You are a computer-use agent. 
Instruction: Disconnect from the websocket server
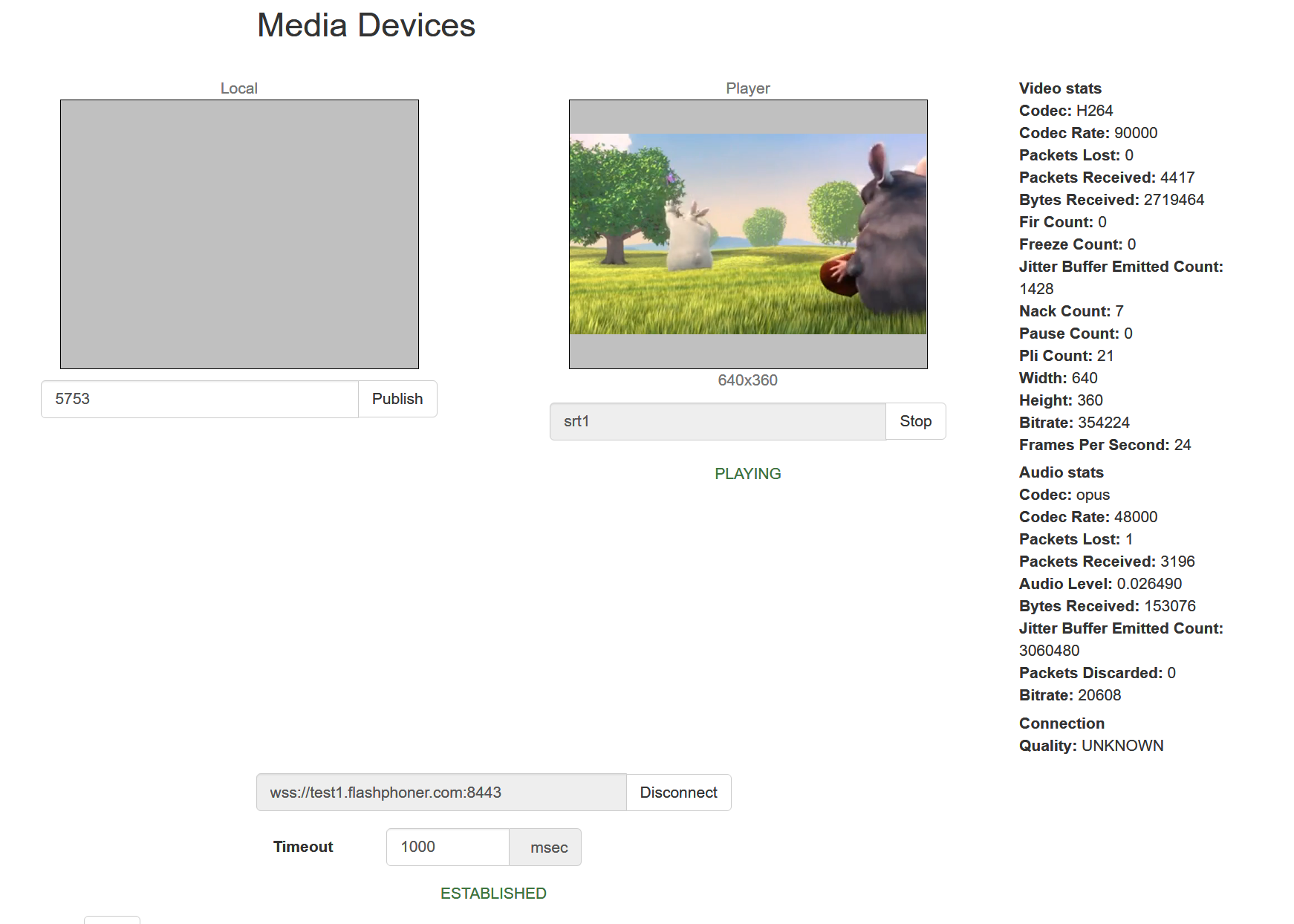tap(678, 793)
